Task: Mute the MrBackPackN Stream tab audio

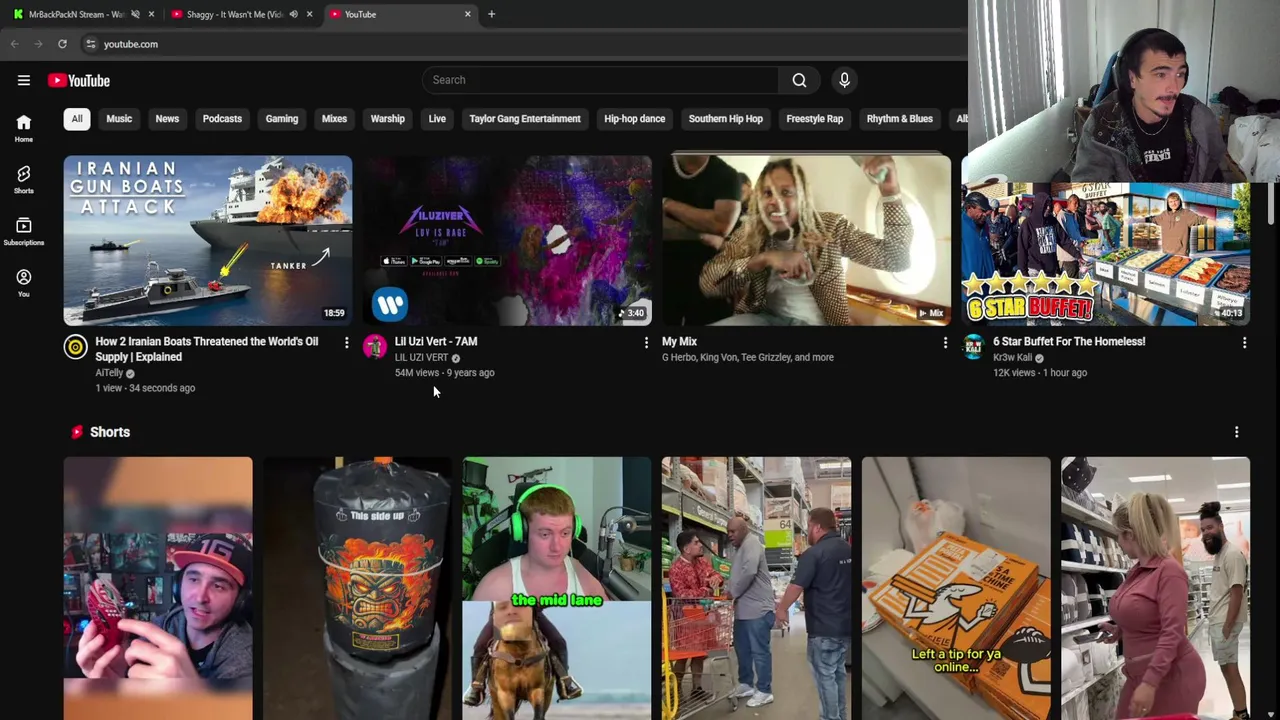Action: pyautogui.click(x=135, y=14)
